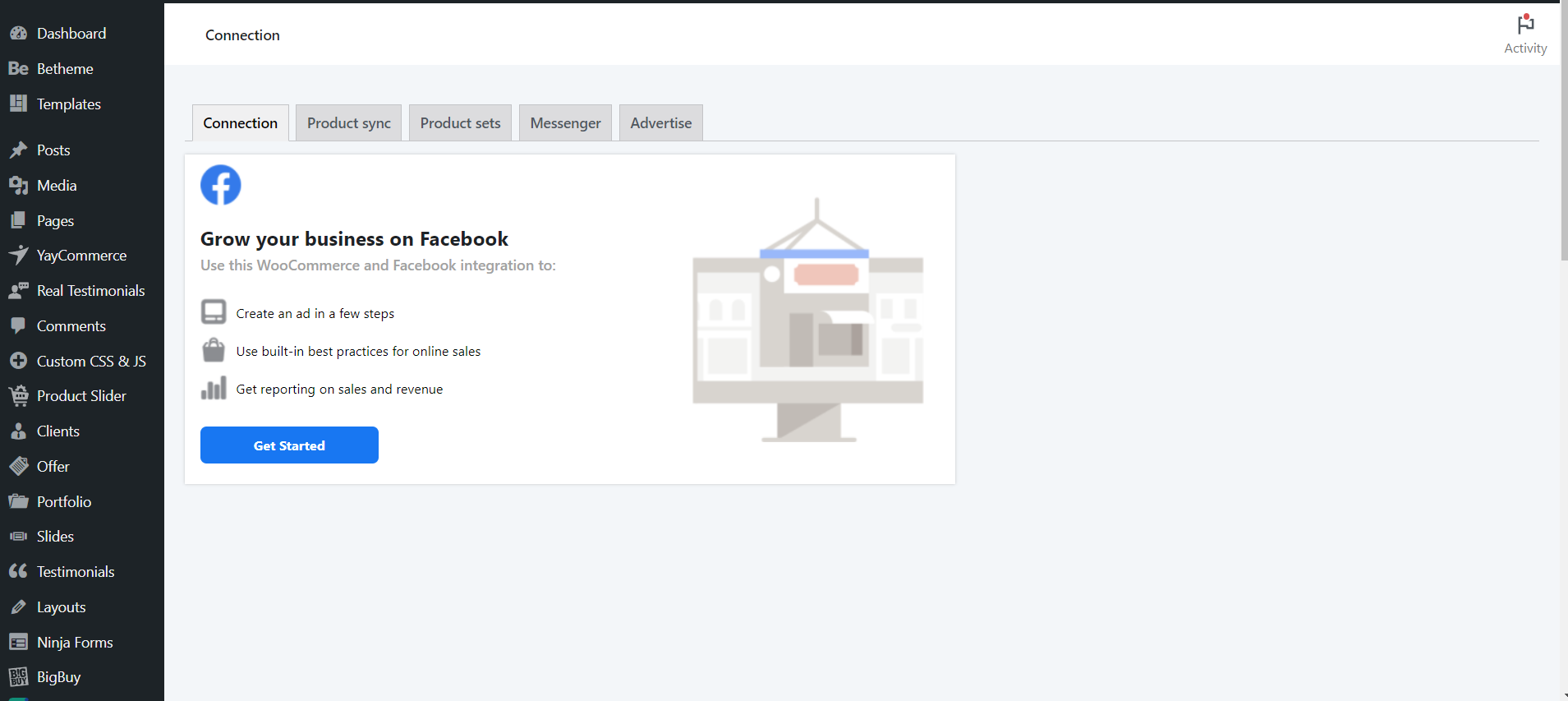
Task: Open BigBuy menu label
Action: (x=58, y=677)
